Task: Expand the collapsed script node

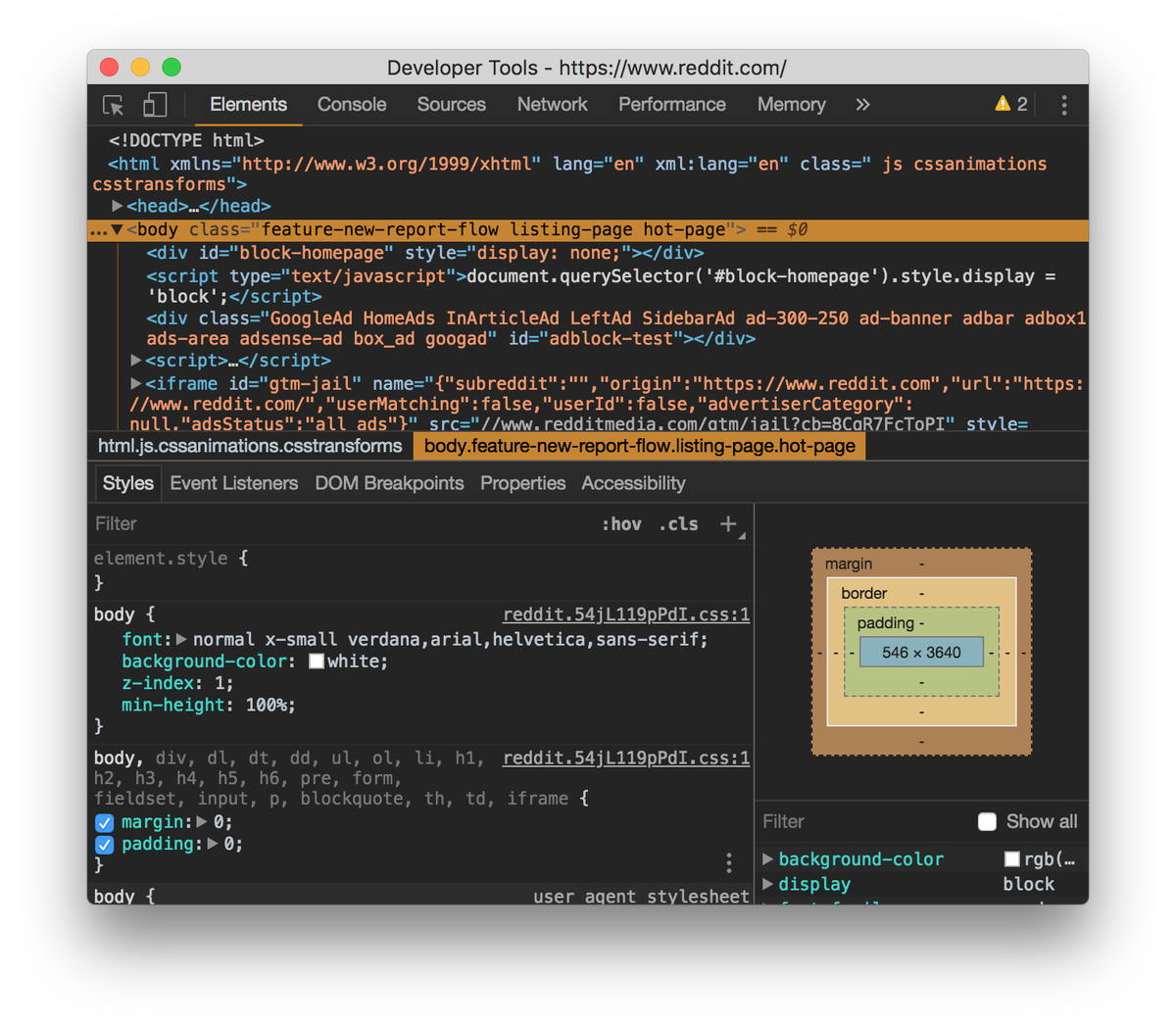Action: coord(137,361)
